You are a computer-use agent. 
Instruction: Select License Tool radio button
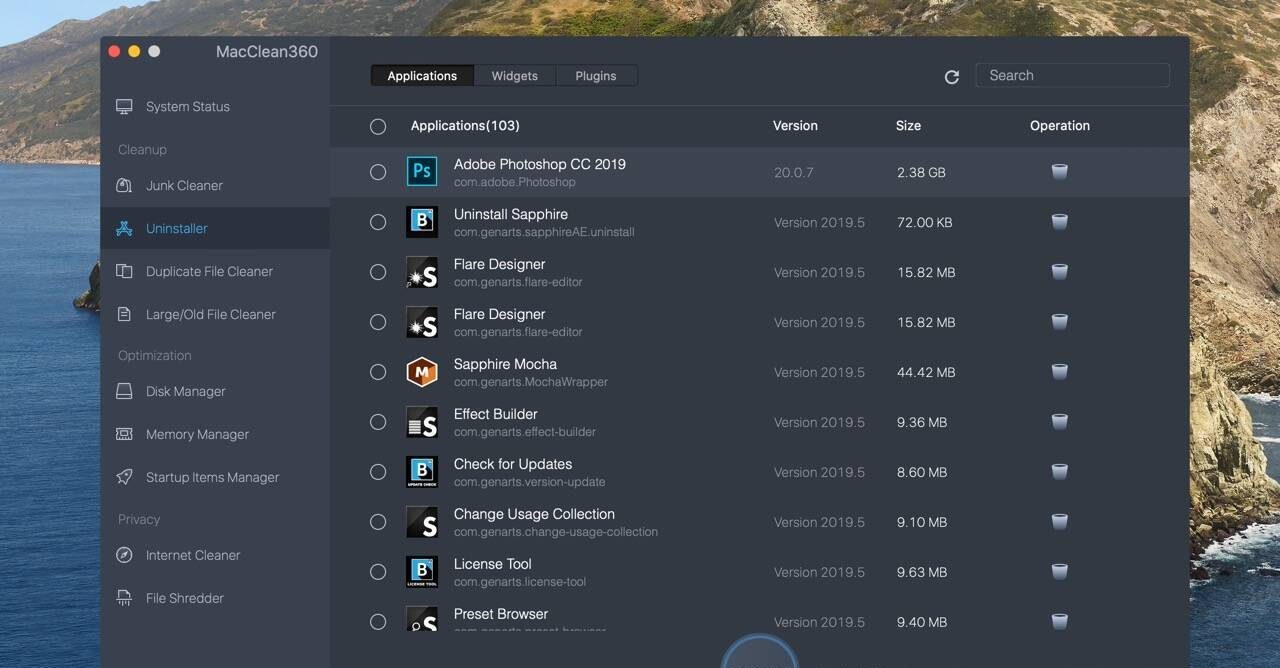pyautogui.click(x=378, y=572)
